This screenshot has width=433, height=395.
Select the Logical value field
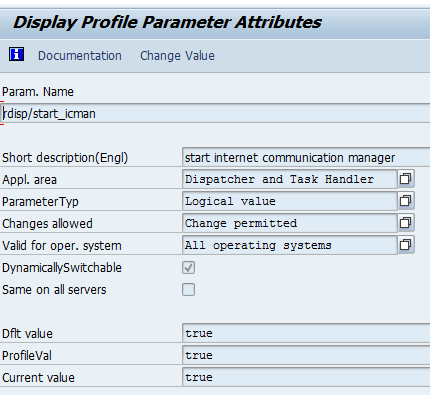click(x=290, y=201)
